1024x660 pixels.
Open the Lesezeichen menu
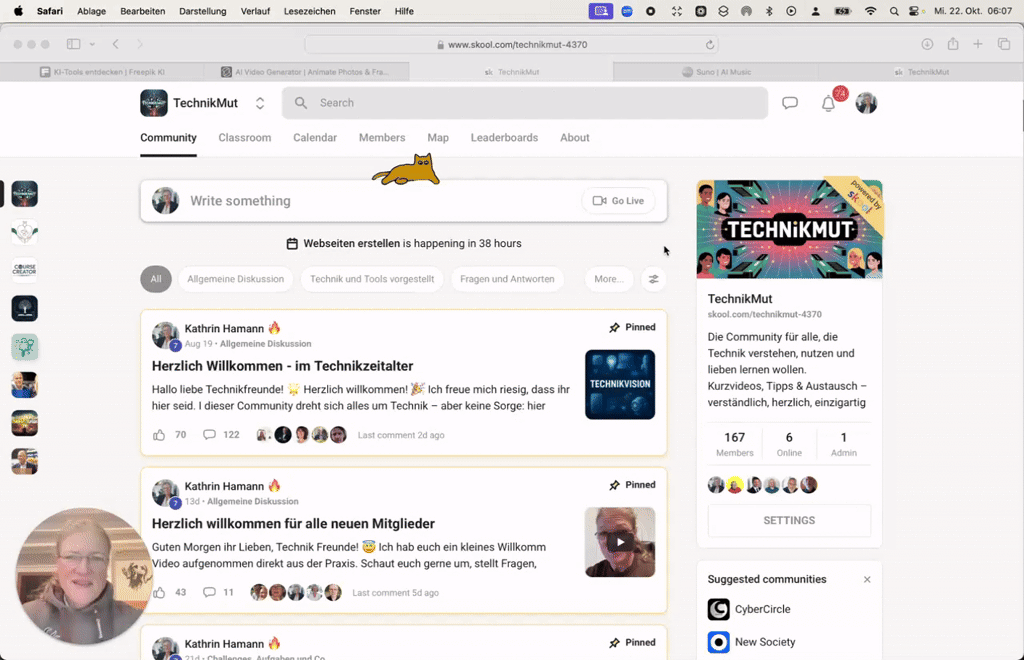pyautogui.click(x=310, y=11)
